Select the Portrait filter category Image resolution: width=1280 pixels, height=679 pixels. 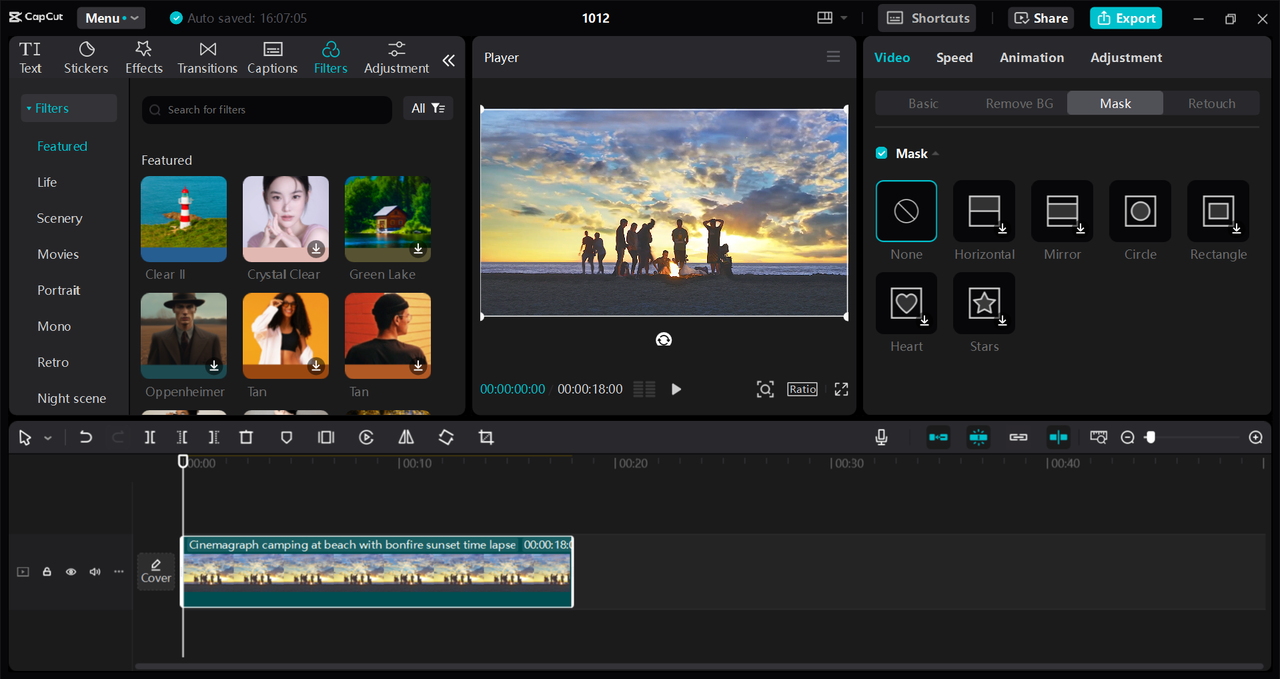pyautogui.click(x=59, y=290)
